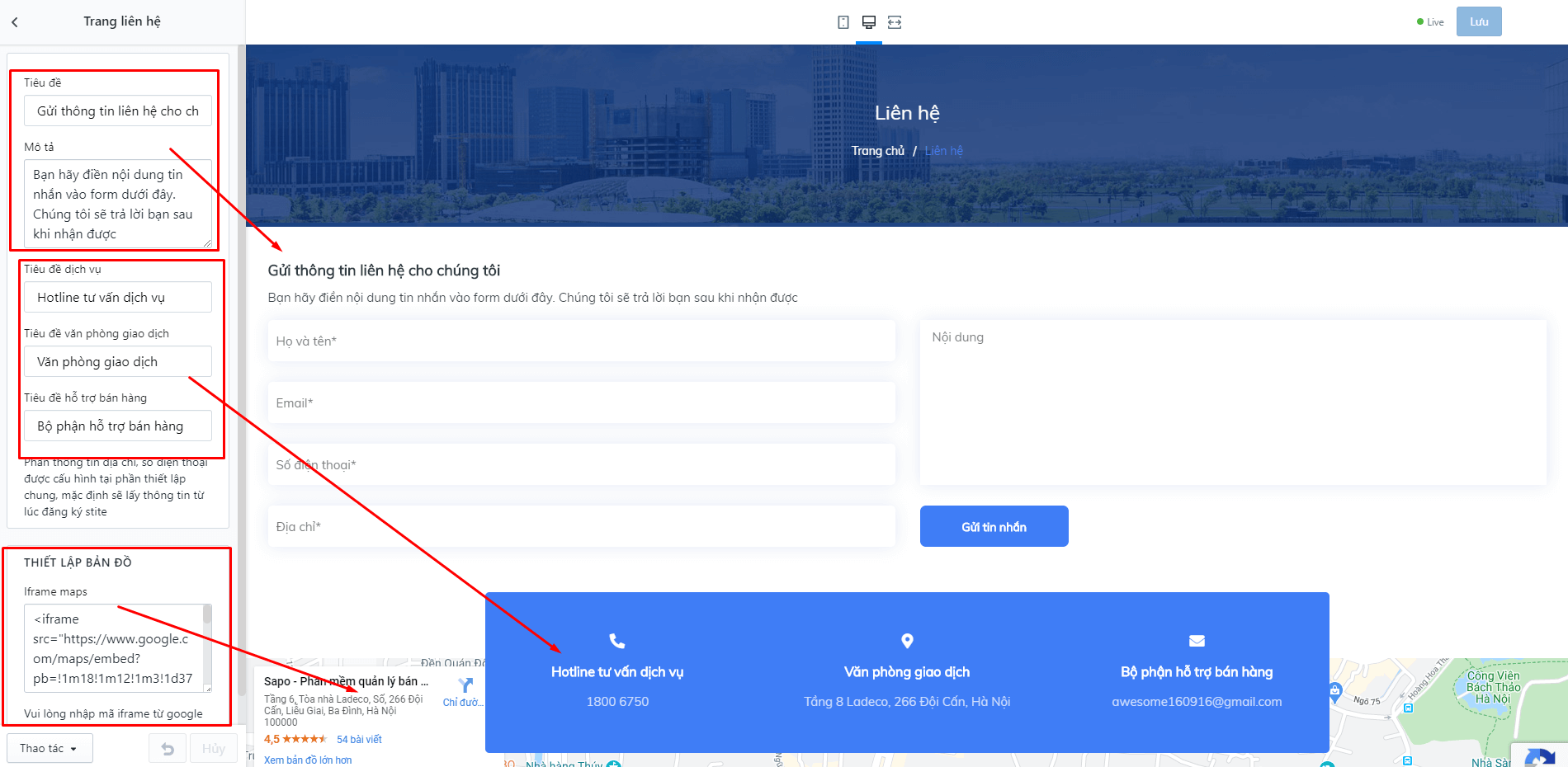1568x767 pixels.
Task: Open the Thao tác dropdown
Action: tap(50, 748)
